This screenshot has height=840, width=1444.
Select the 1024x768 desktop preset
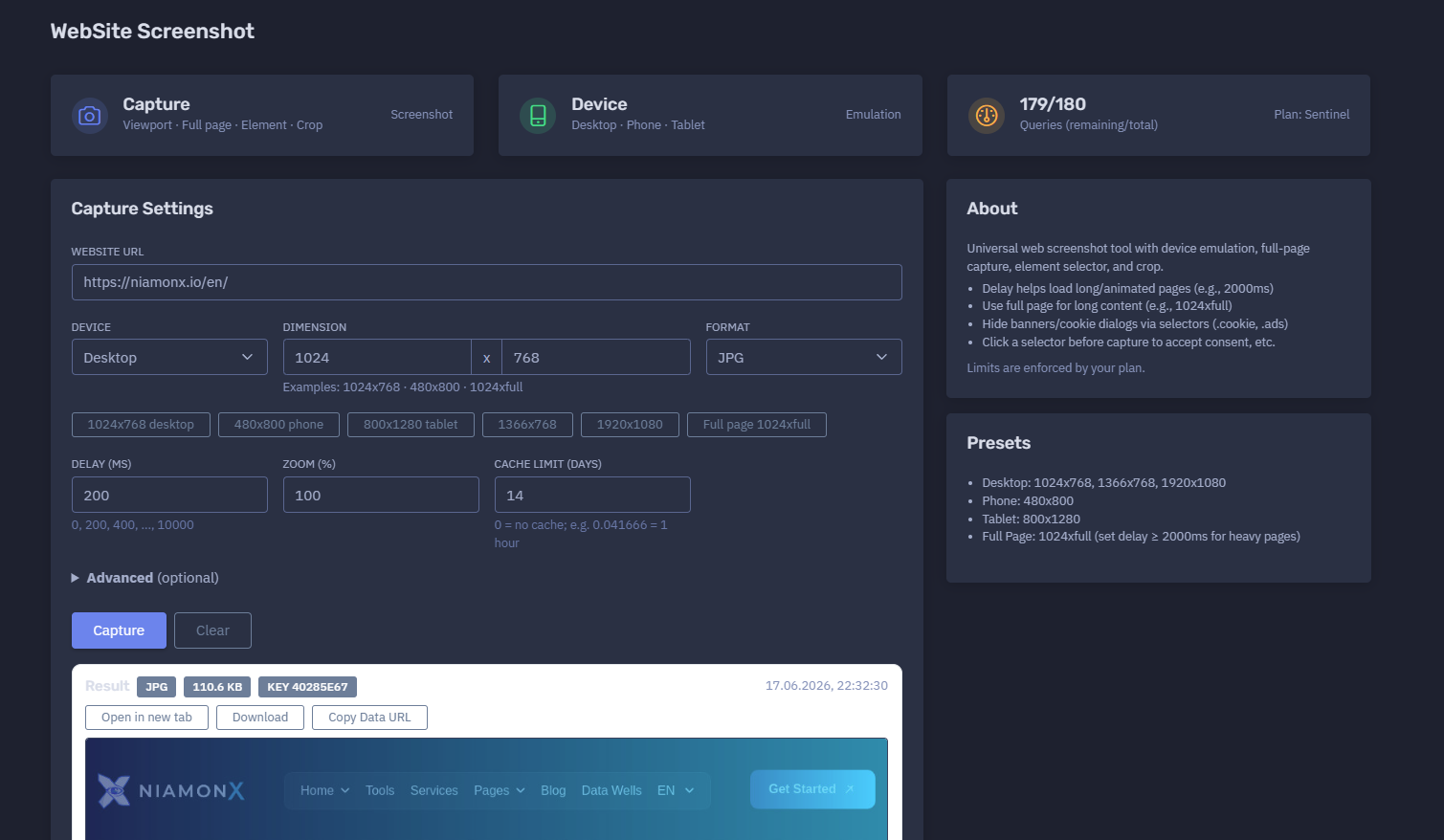tap(141, 425)
